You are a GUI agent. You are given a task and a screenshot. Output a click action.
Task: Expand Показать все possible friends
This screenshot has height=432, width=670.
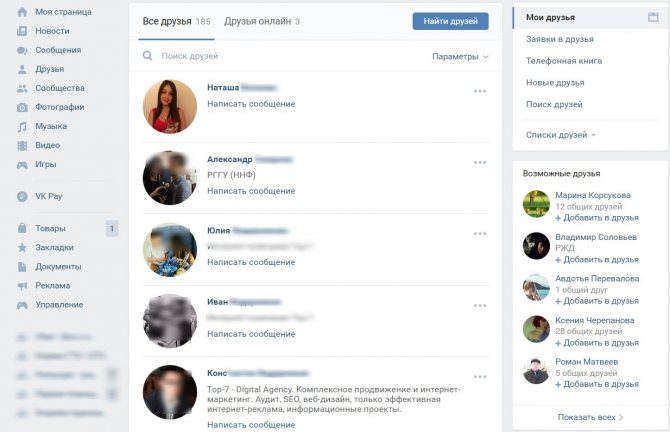(590, 417)
